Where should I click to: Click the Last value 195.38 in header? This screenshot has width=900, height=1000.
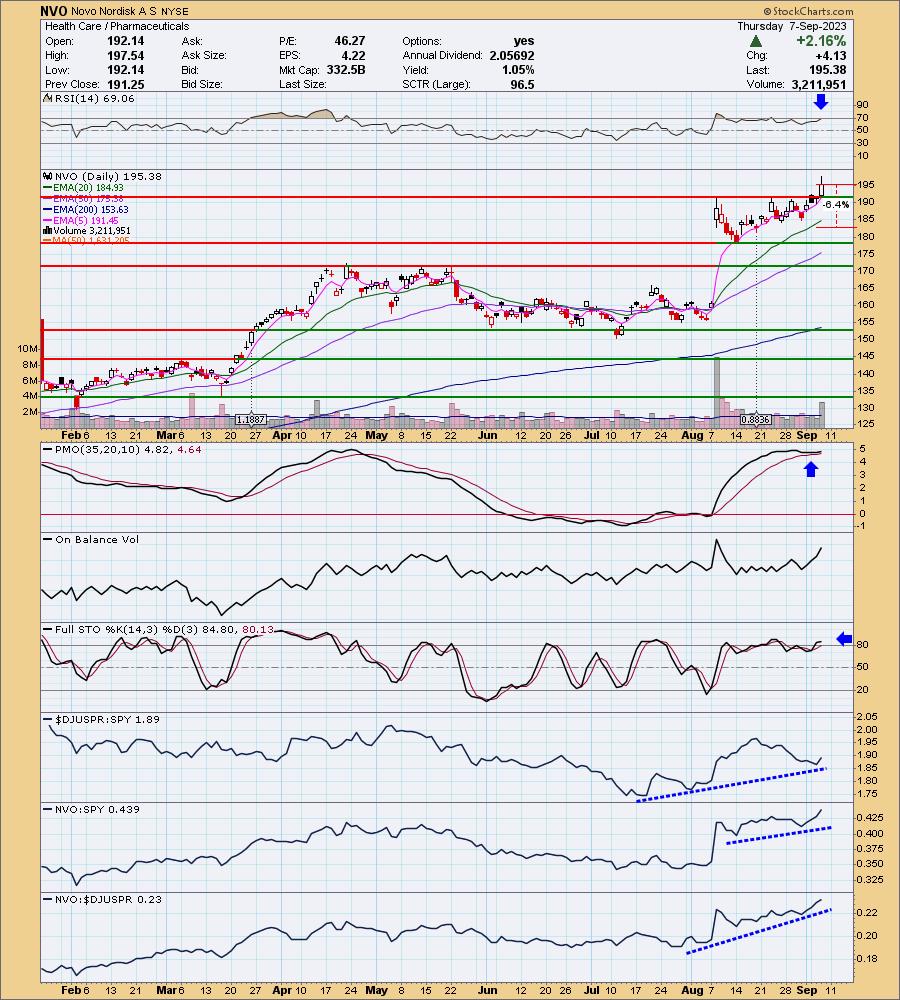(x=827, y=70)
